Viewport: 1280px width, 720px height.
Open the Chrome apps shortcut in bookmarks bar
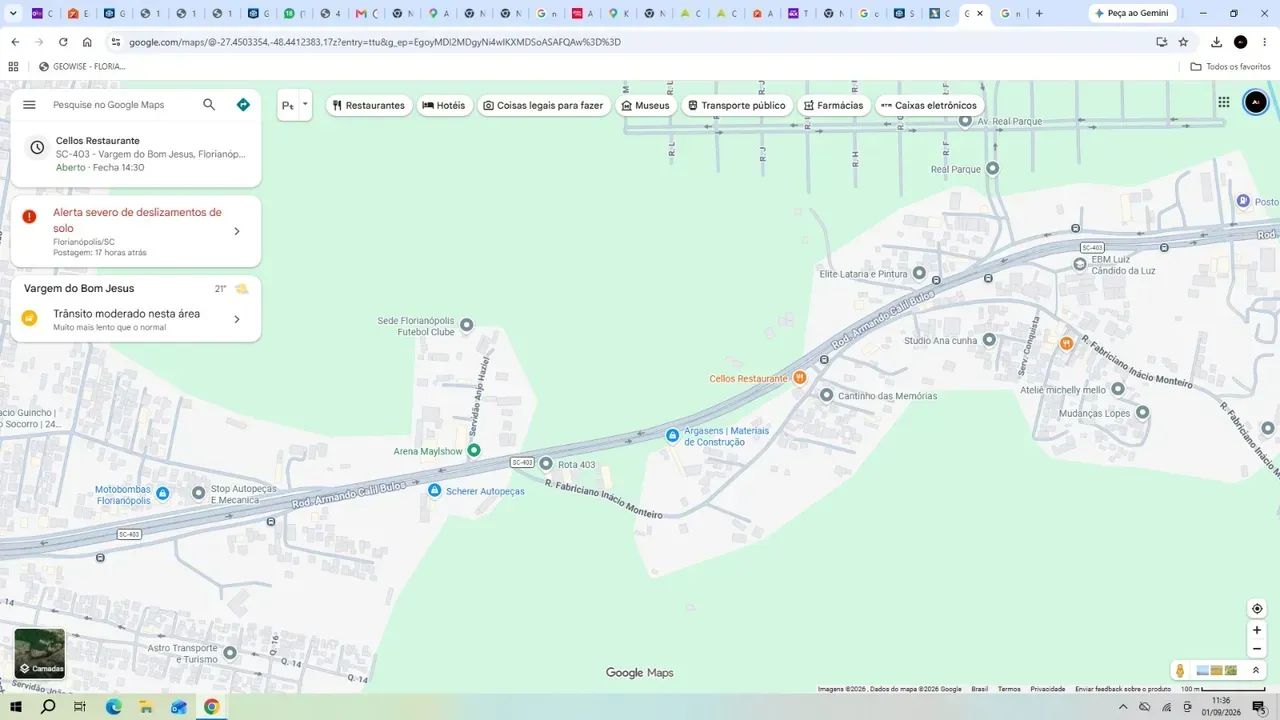point(13,66)
